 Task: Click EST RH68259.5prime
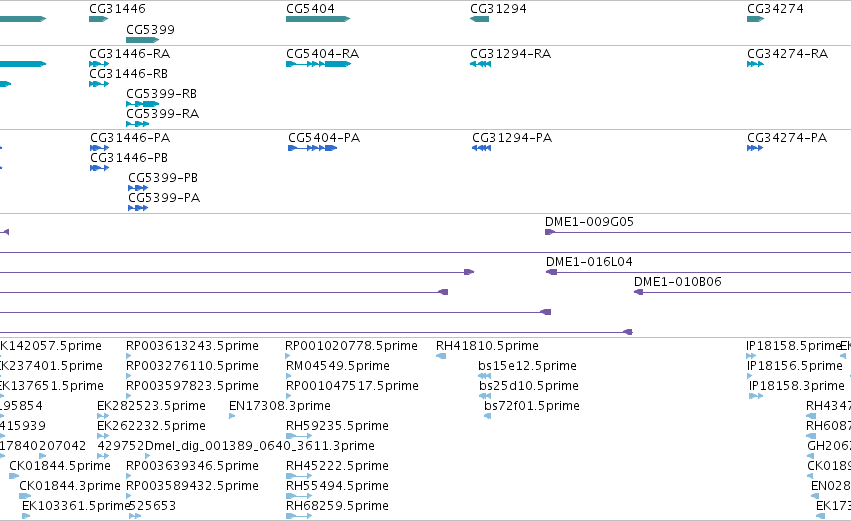tap(338, 507)
